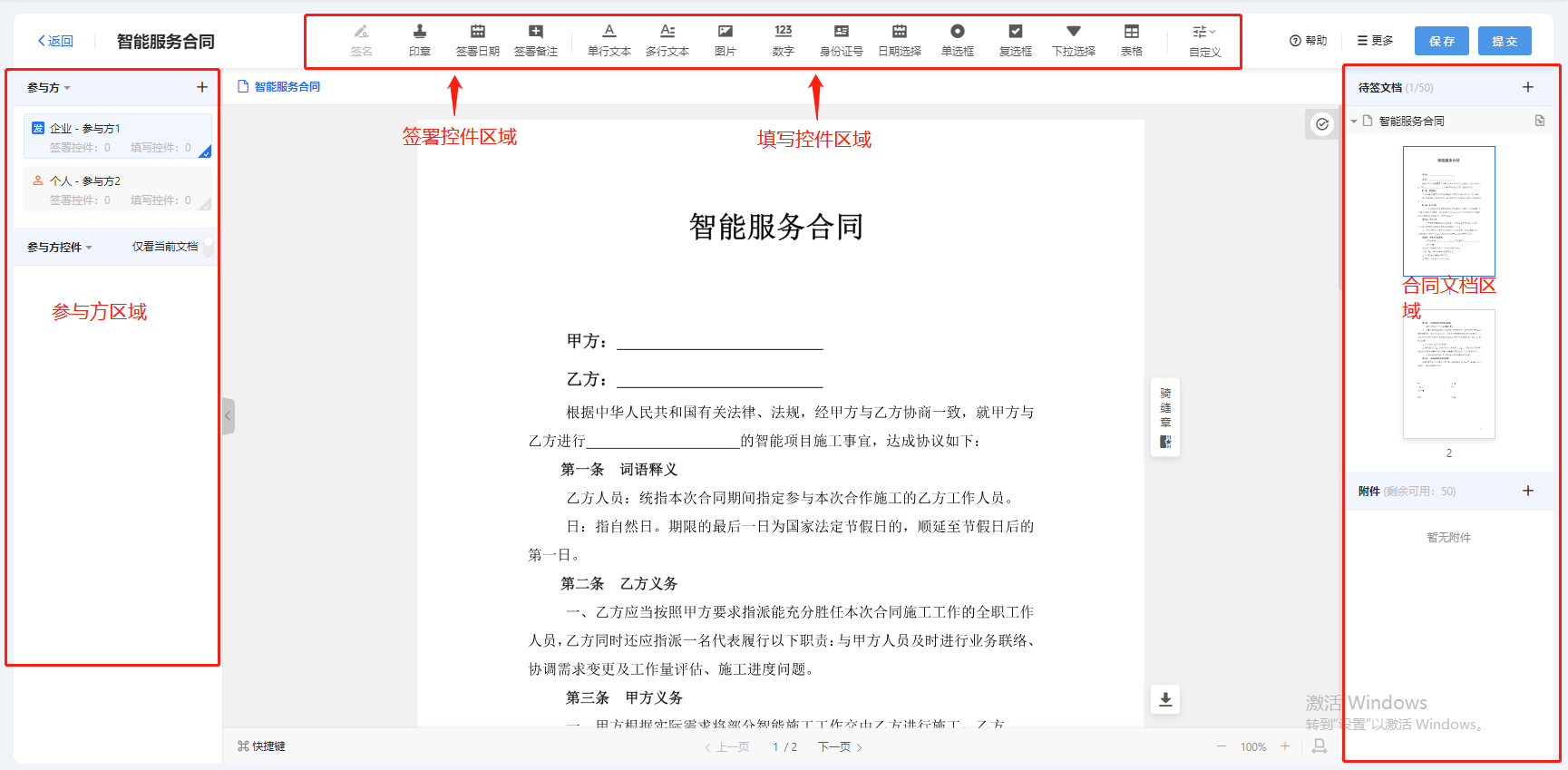
Task: Select the 印章 seal control
Action: (419, 41)
